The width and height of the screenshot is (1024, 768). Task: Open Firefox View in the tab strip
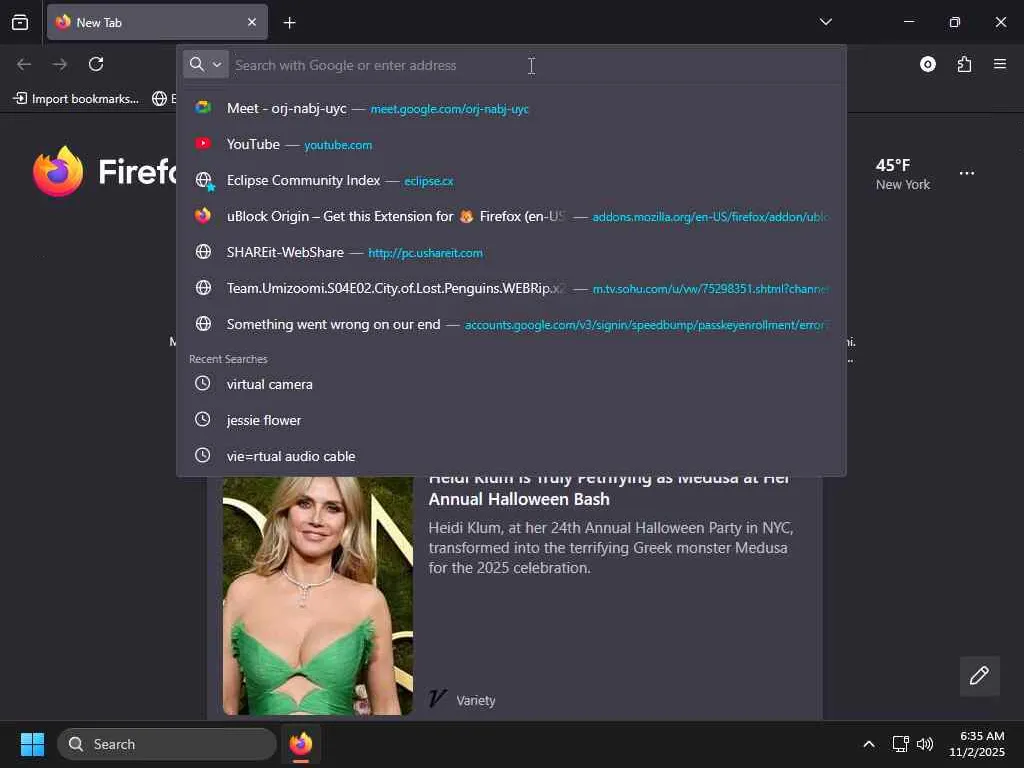[x=20, y=22]
